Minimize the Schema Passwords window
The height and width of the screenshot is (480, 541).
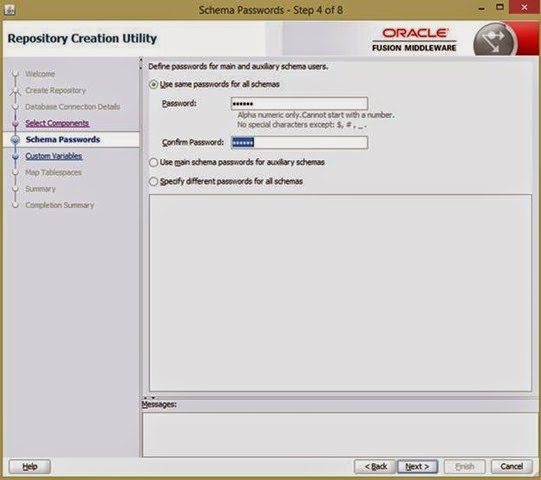482,8
